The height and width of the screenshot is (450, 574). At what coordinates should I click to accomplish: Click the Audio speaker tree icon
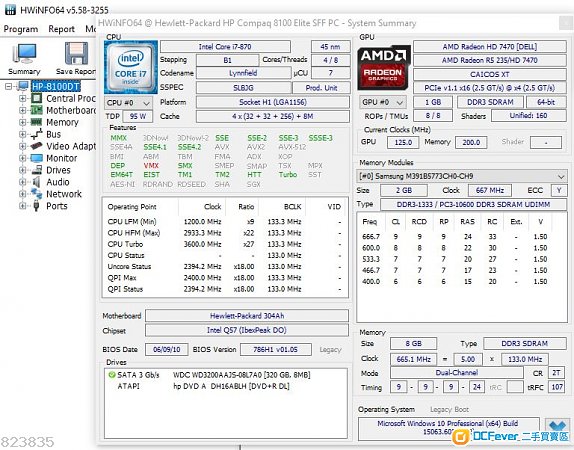point(36,182)
